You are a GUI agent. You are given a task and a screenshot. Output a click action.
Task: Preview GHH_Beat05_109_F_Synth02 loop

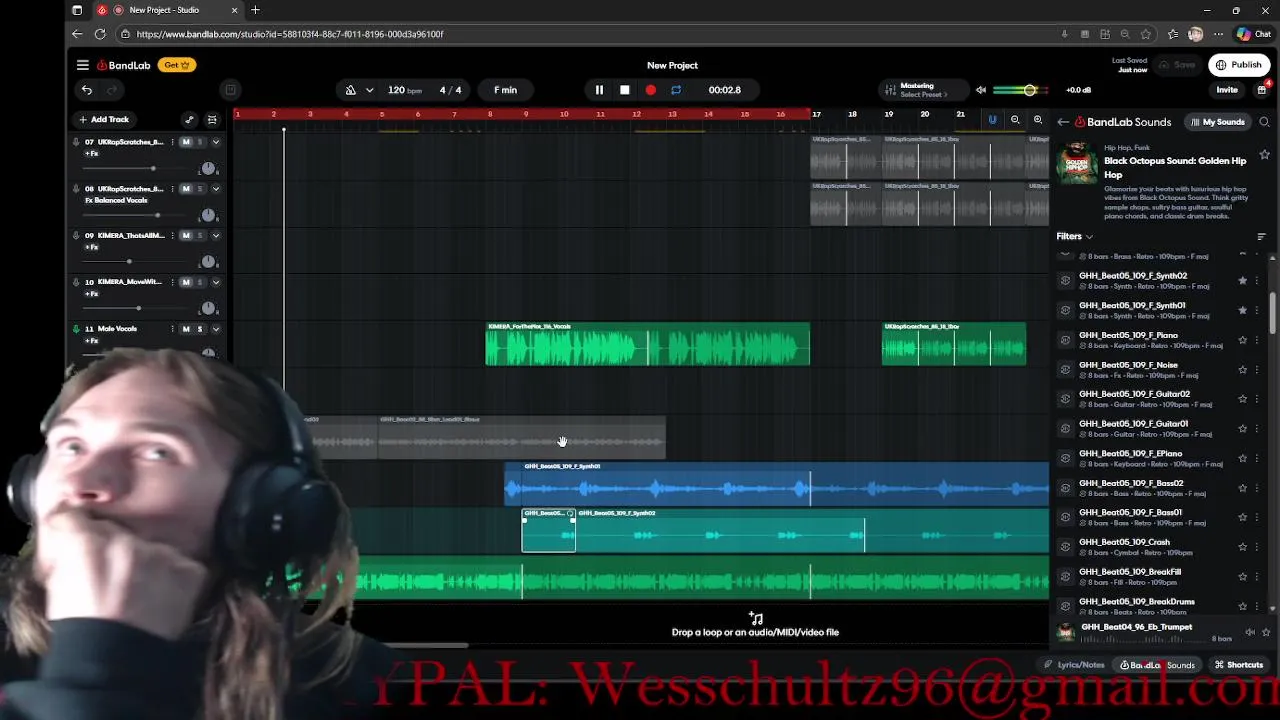(x=1066, y=281)
